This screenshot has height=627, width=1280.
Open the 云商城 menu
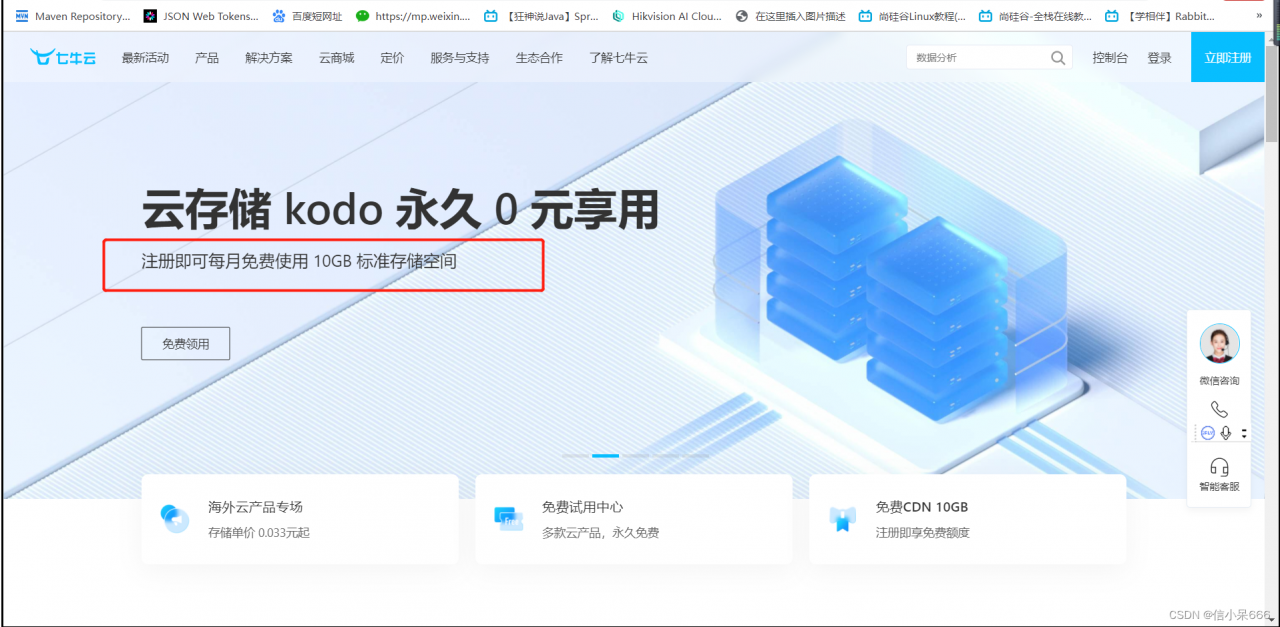[337, 58]
